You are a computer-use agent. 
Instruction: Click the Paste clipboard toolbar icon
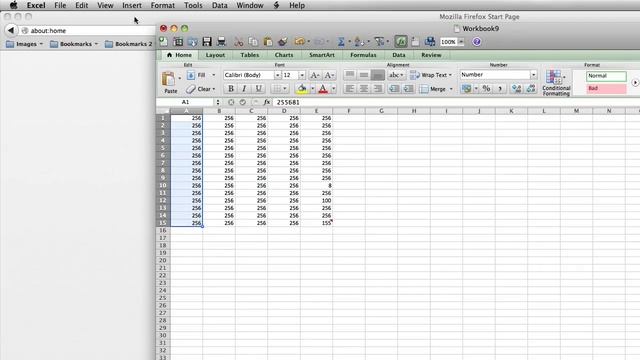pos(268,42)
